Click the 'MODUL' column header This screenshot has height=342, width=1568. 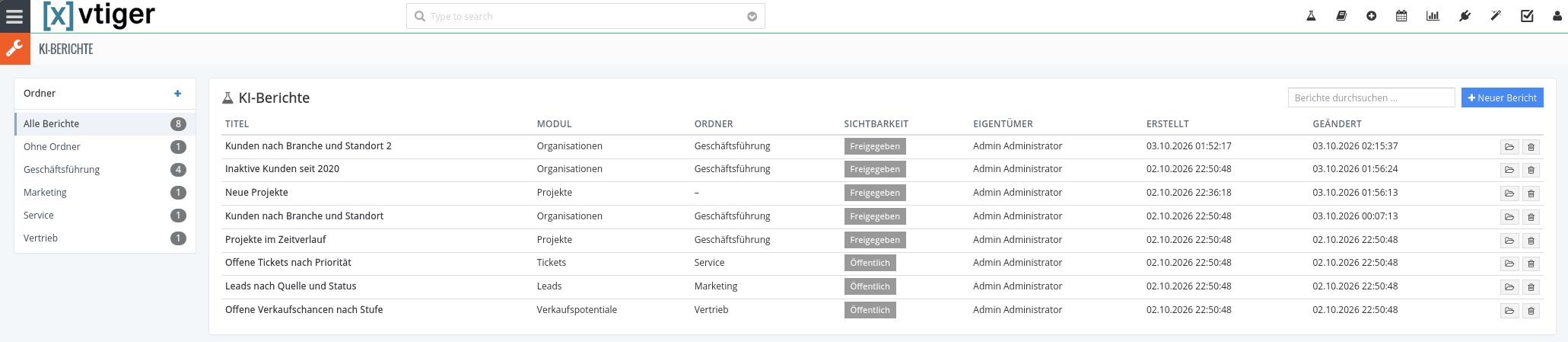(554, 123)
